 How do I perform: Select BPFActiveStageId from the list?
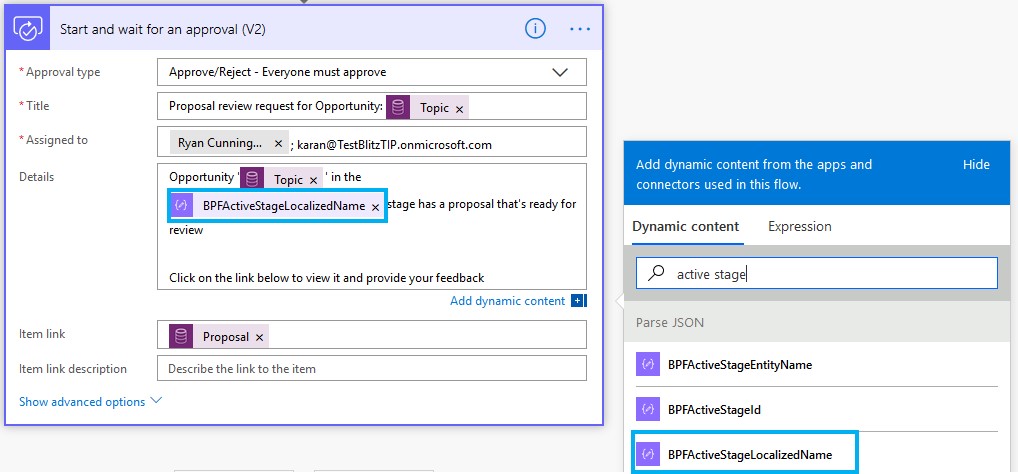pyautogui.click(x=817, y=410)
